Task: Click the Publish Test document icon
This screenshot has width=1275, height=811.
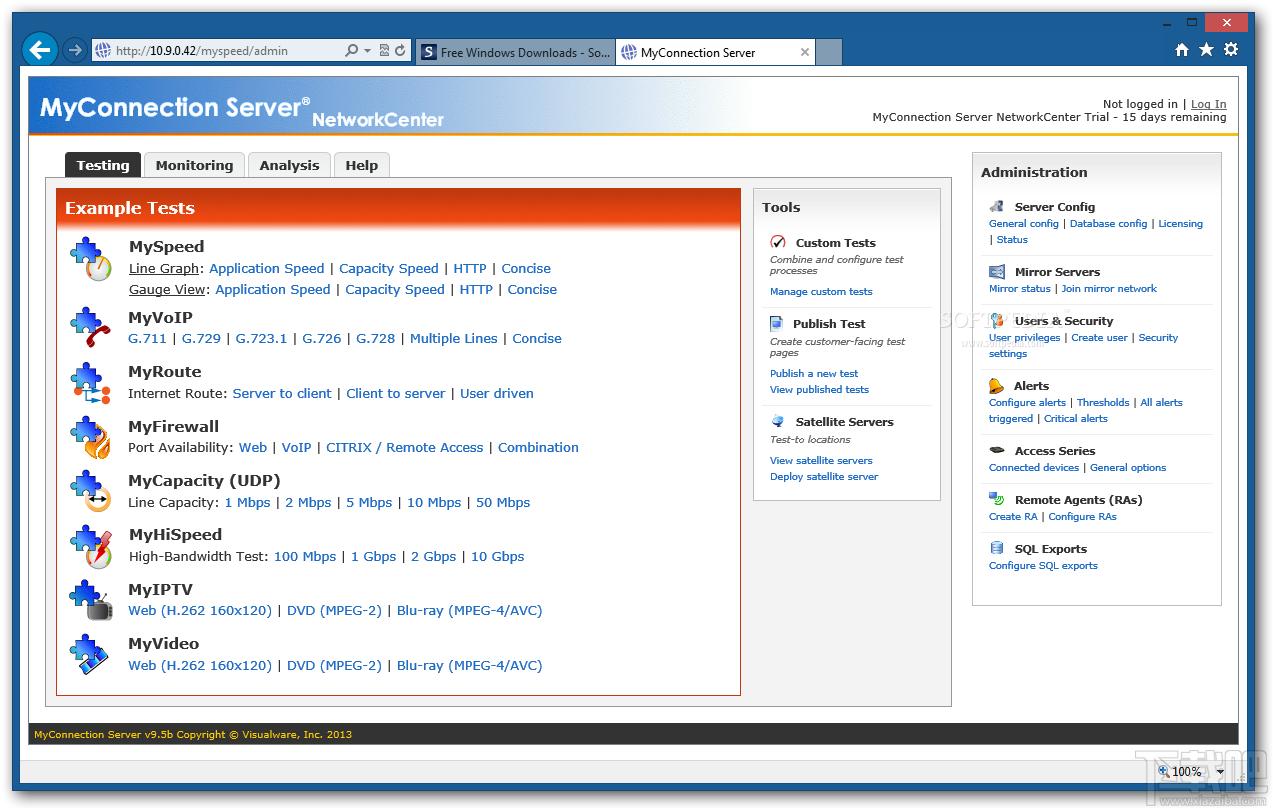Action: point(777,323)
